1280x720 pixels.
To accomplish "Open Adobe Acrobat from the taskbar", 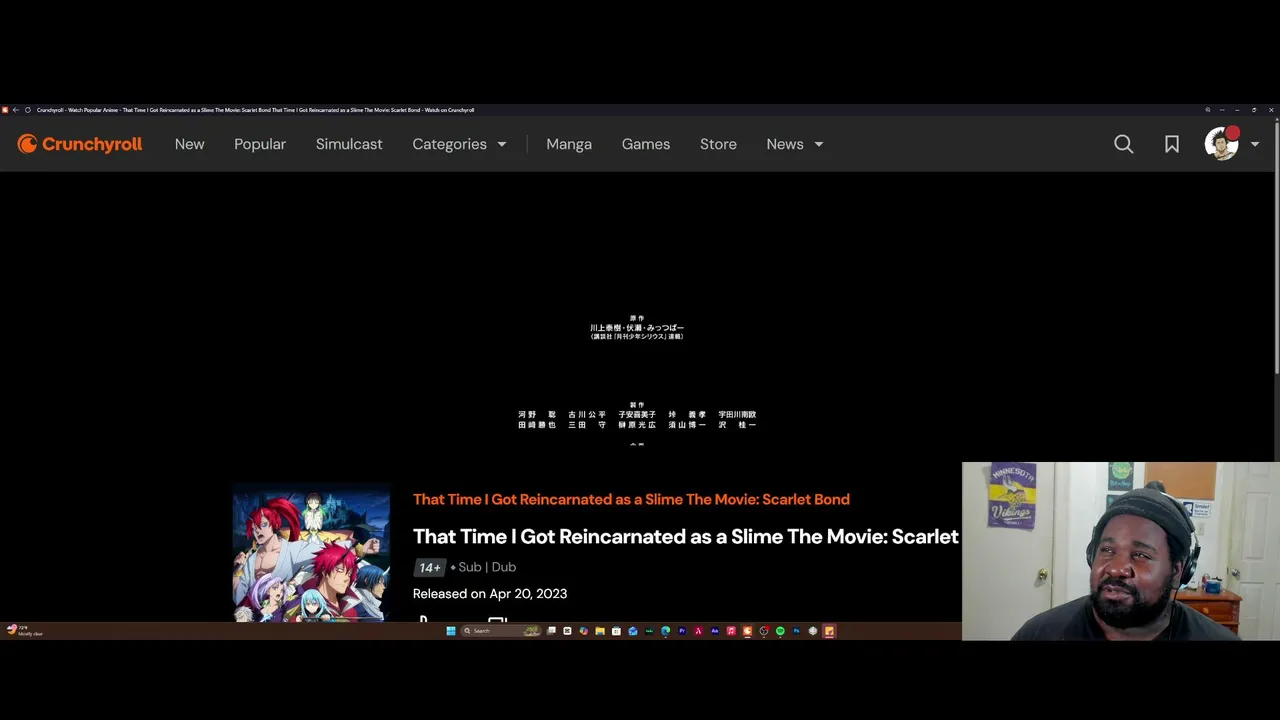I will pos(698,631).
